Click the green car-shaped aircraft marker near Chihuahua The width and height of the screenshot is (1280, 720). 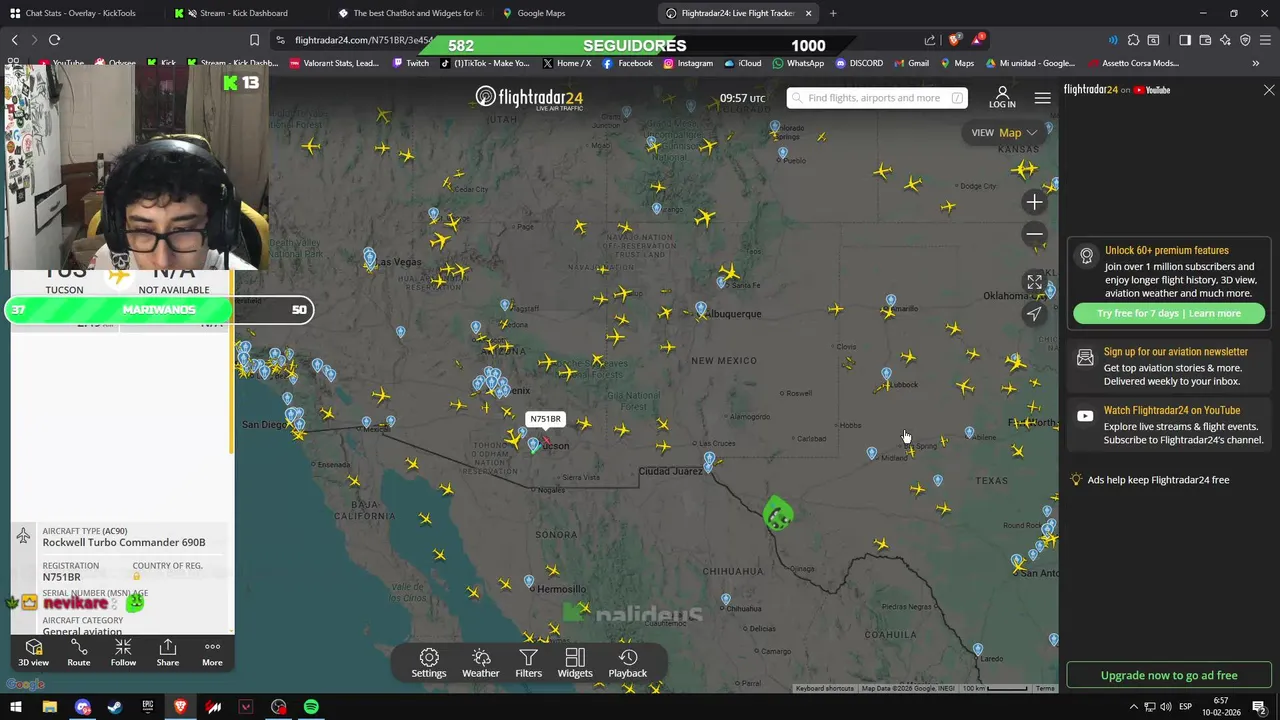pyautogui.click(x=778, y=514)
